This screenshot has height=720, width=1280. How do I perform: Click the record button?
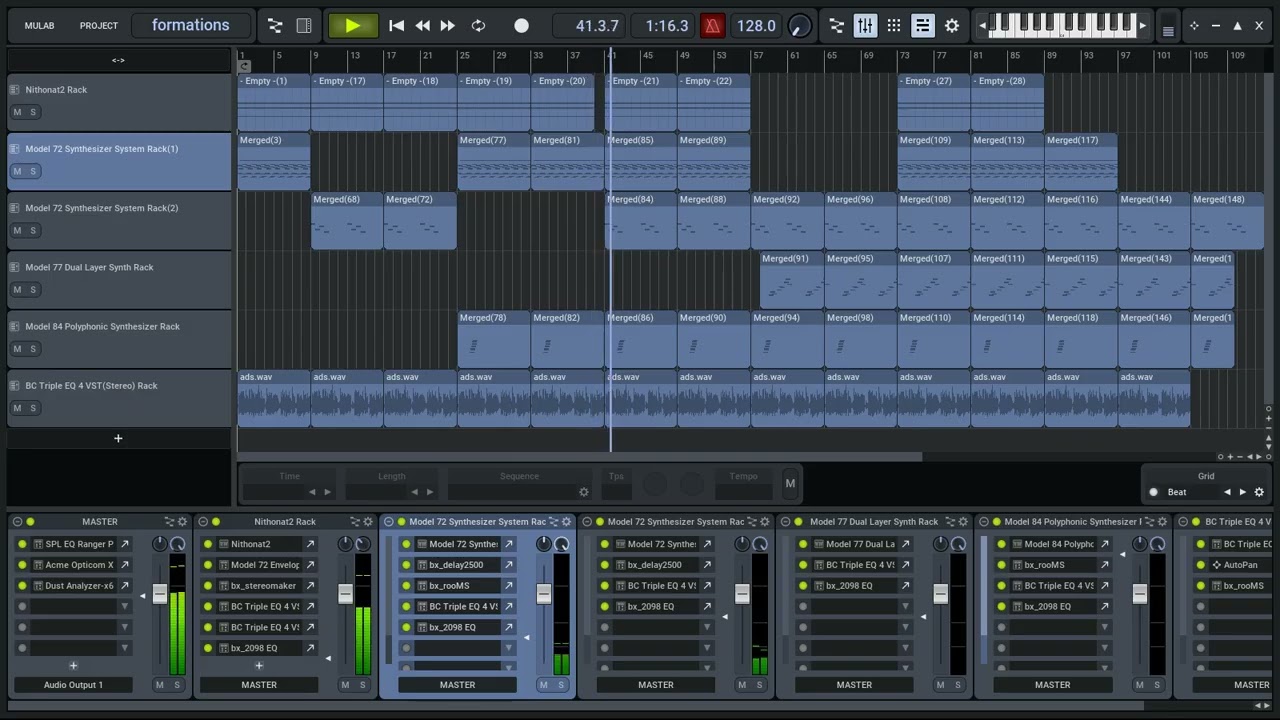tap(521, 26)
